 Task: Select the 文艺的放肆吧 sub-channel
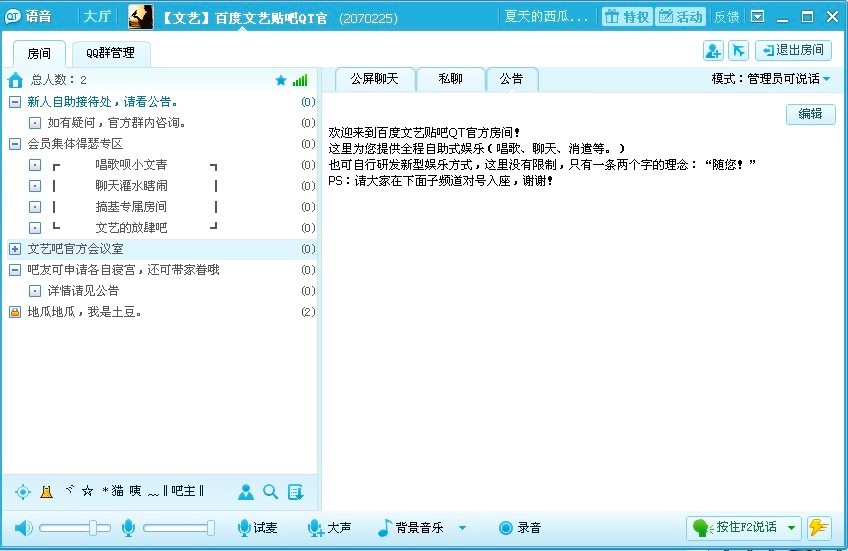point(131,228)
